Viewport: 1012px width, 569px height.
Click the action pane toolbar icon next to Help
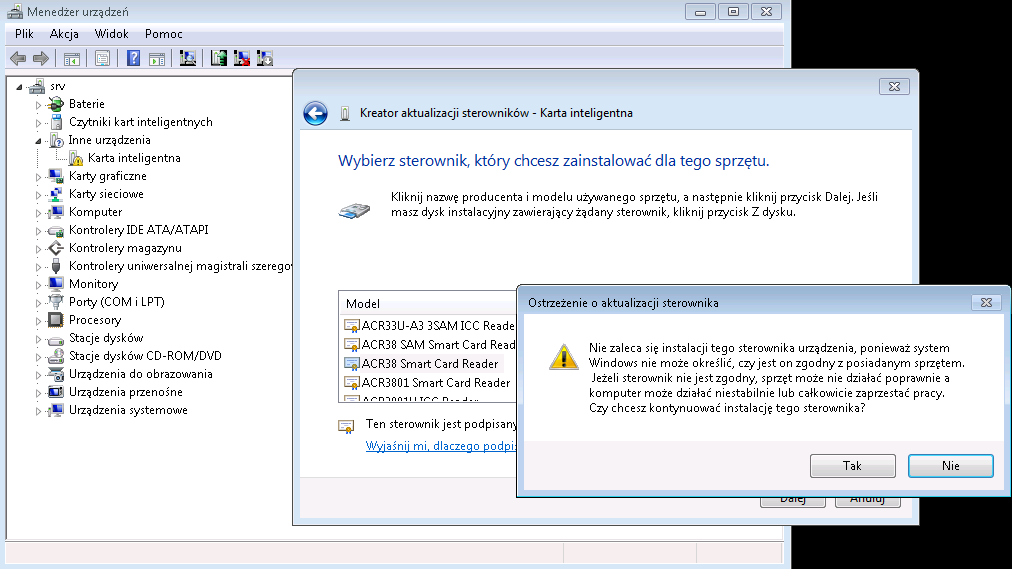(157, 59)
